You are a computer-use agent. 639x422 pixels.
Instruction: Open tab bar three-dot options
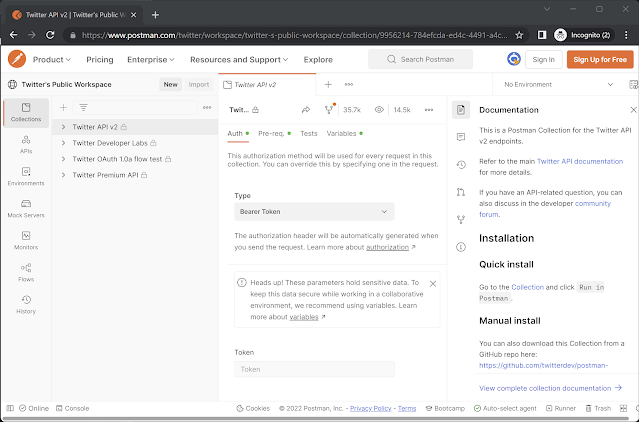coord(349,84)
